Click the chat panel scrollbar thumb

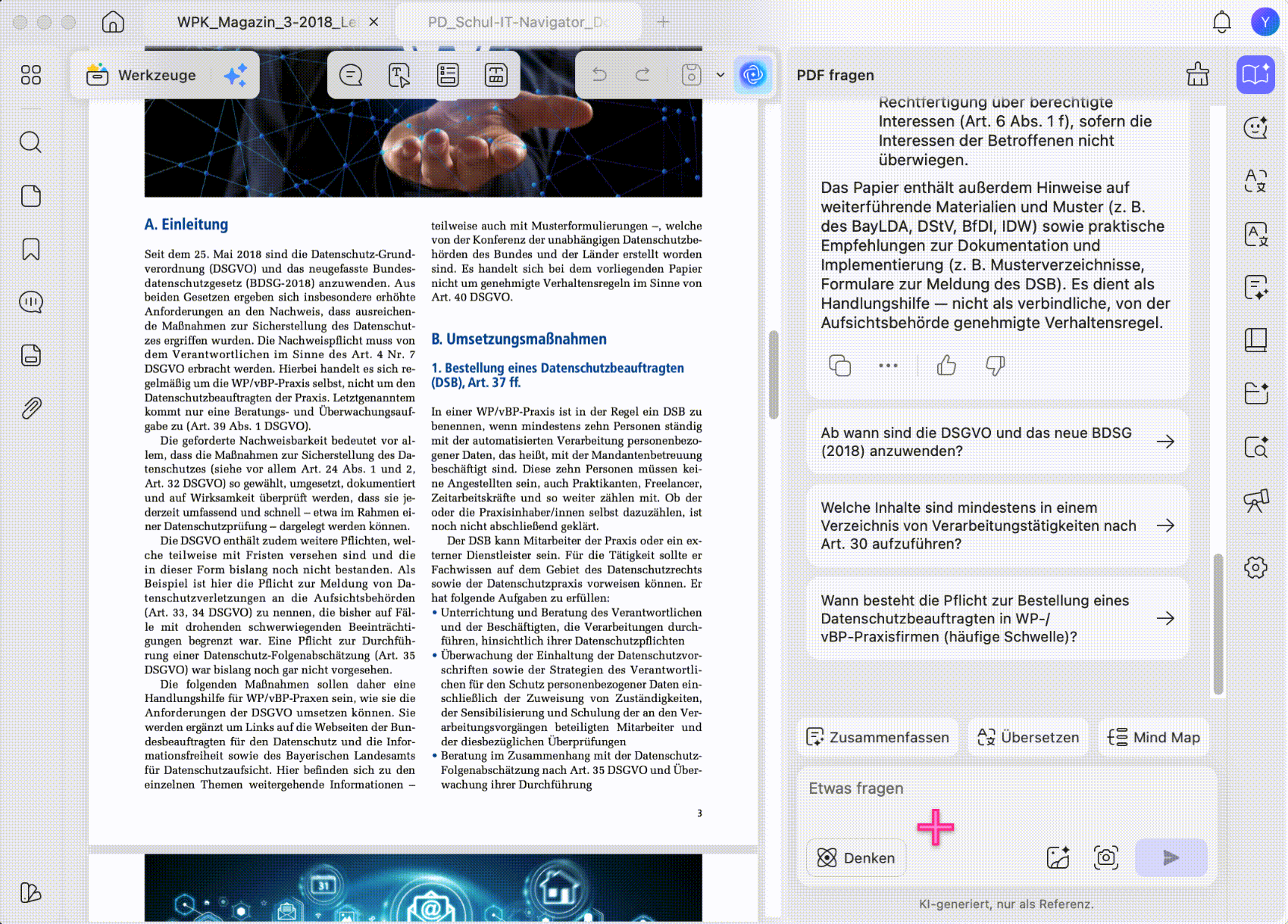1218,624
